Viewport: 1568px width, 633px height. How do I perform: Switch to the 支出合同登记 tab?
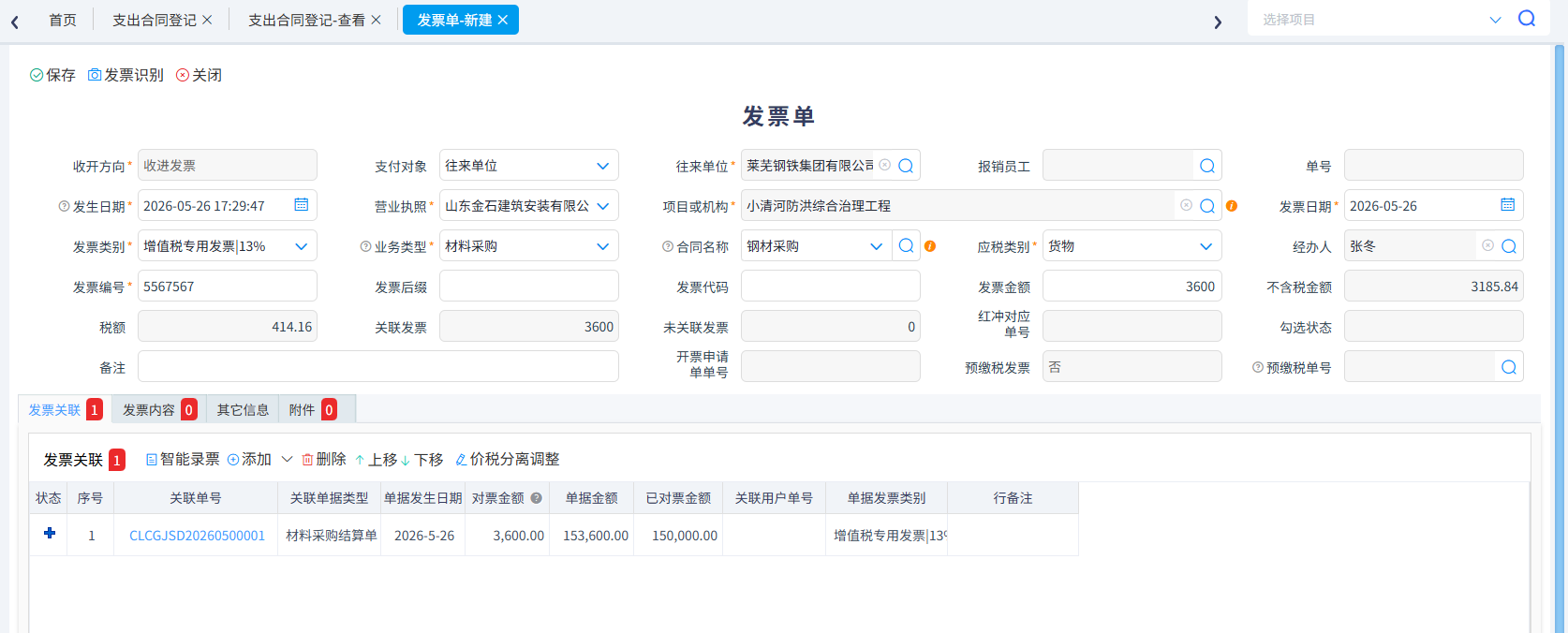tap(155, 20)
